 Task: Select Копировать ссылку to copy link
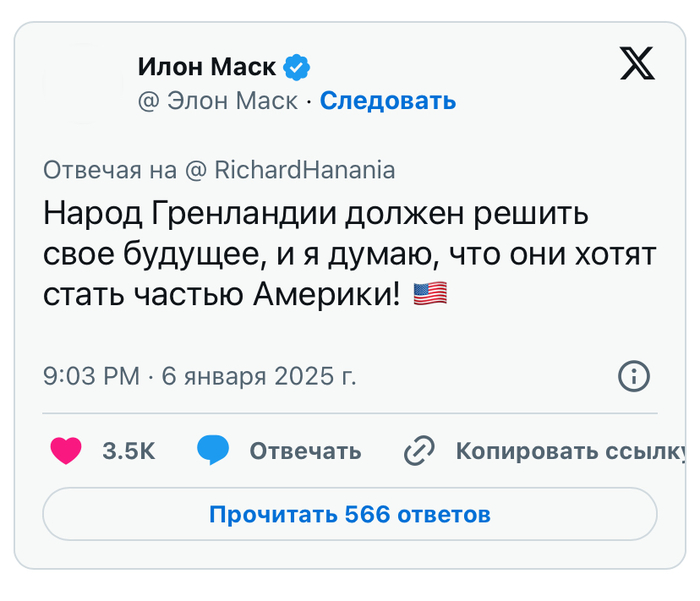570,451
